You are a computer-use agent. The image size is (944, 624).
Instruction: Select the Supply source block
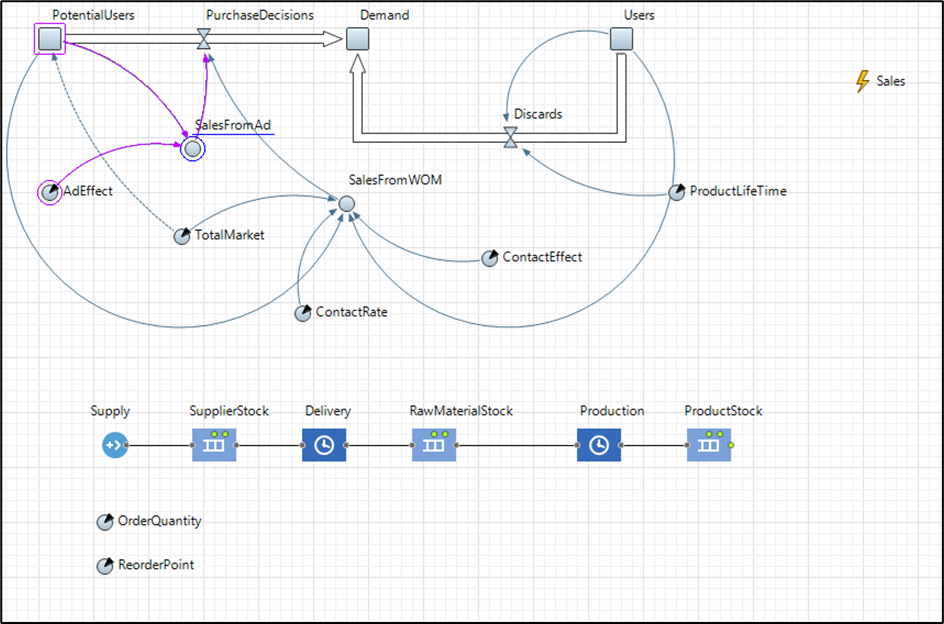point(115,444)
